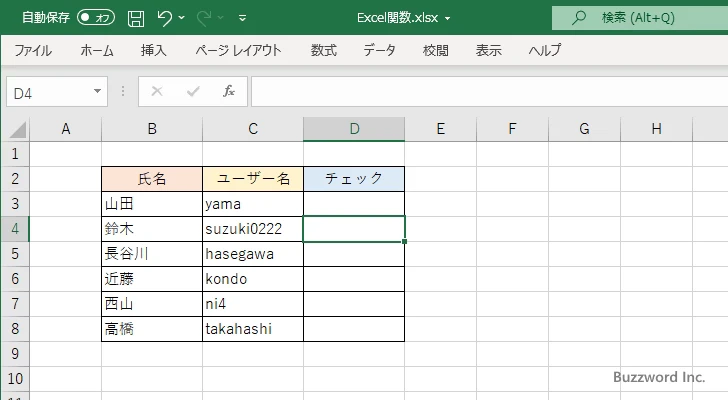Select the cell containing suzuki0222
728x400 pixels.
tap(253, 229)
